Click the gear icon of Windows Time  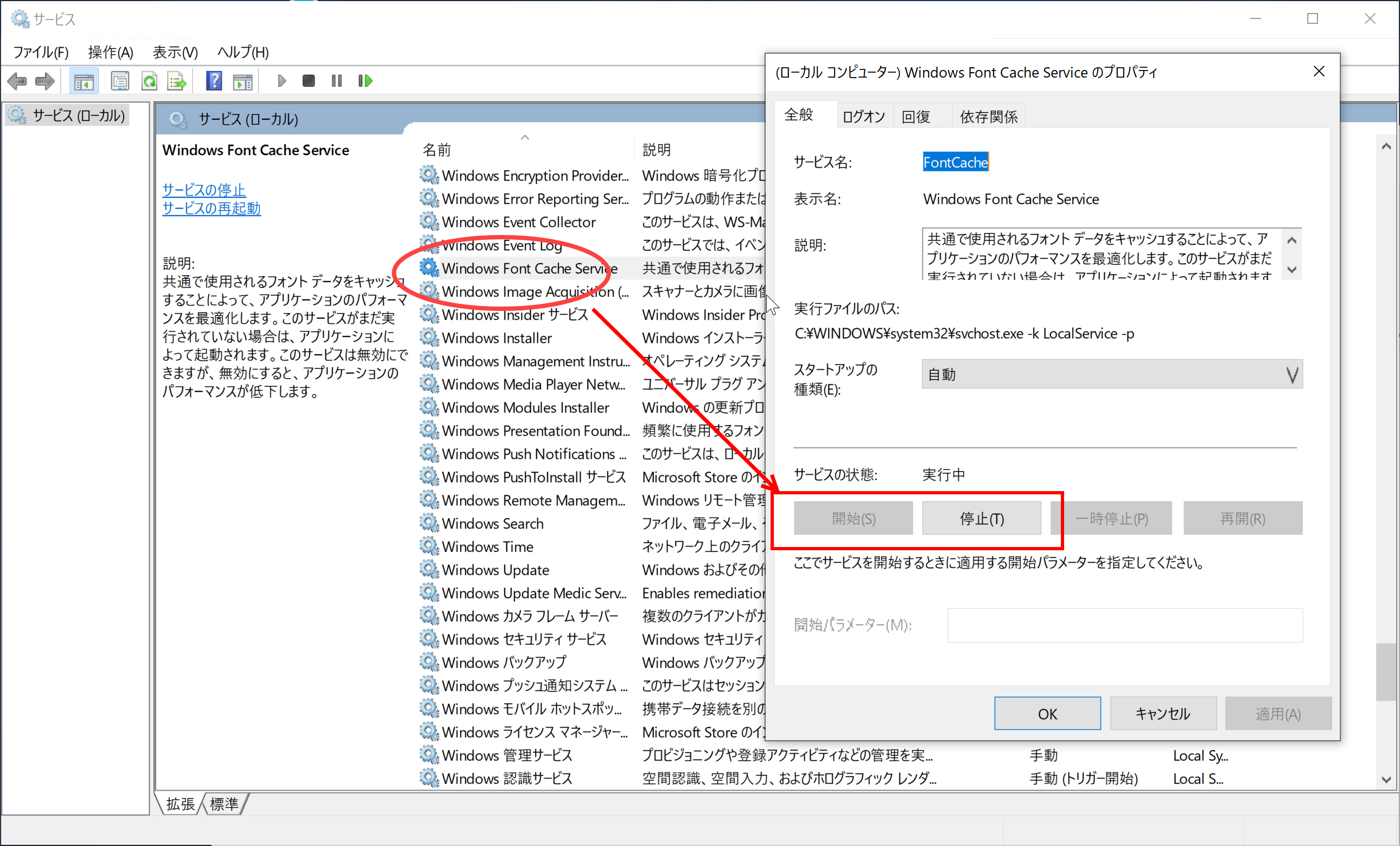click(x=429, y=546)
